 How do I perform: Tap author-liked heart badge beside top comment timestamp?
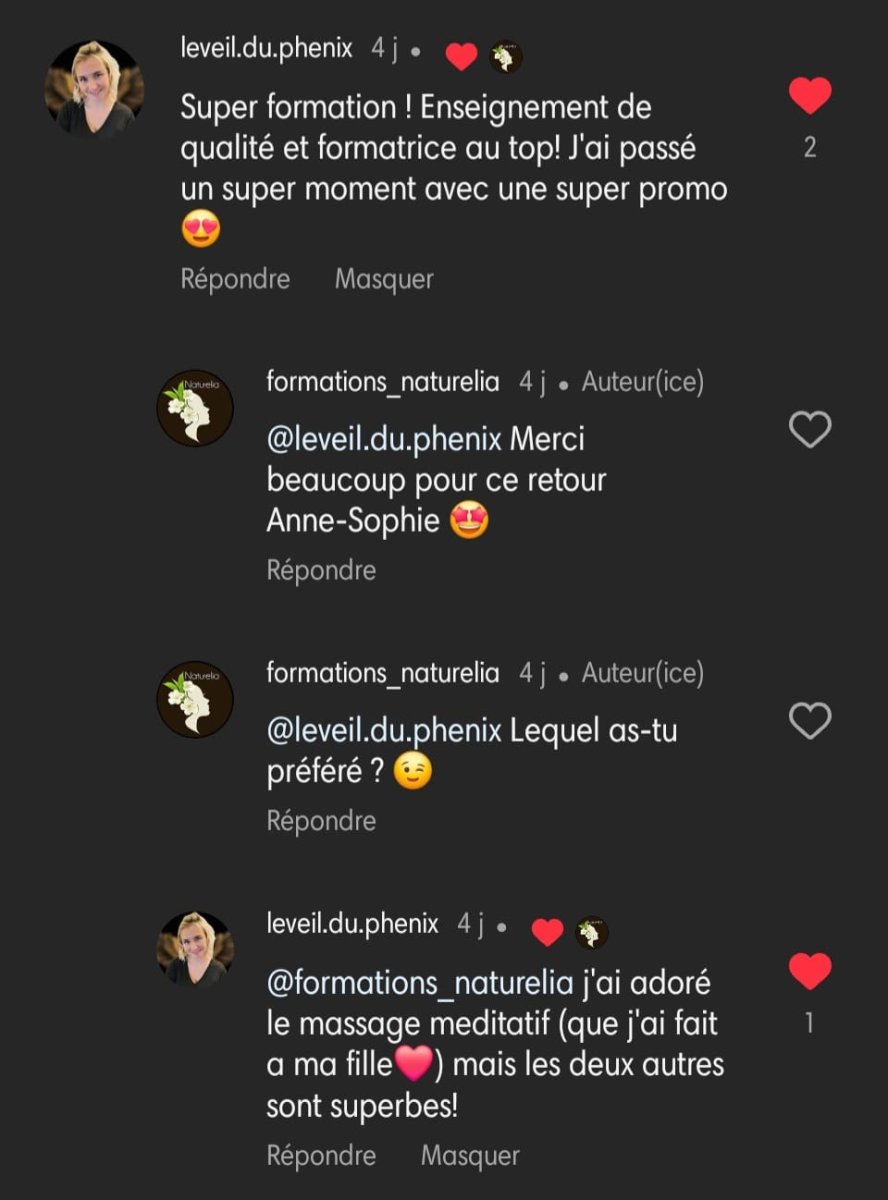(461, 57)
